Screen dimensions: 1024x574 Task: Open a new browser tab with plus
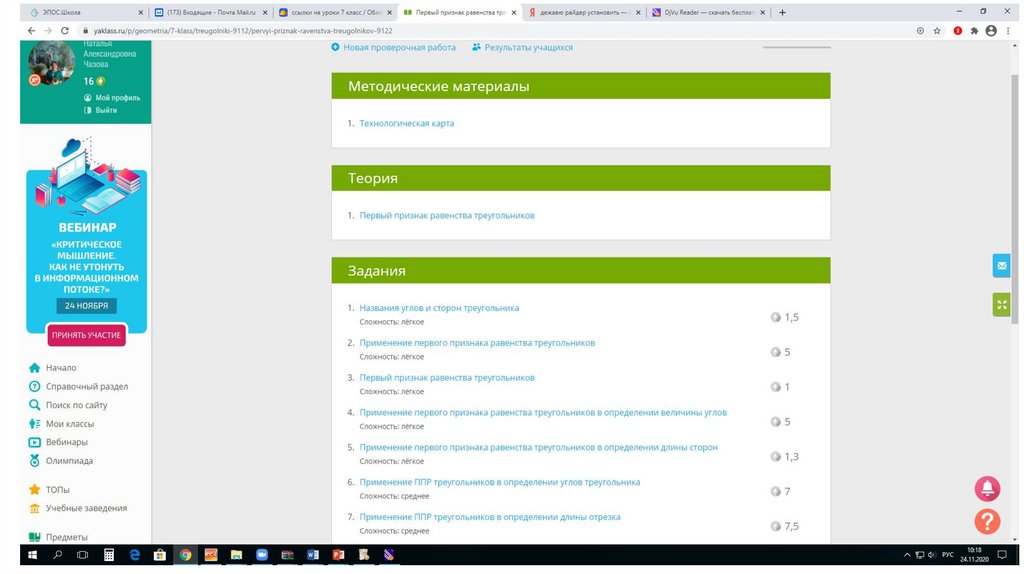(x=782, y=12)
